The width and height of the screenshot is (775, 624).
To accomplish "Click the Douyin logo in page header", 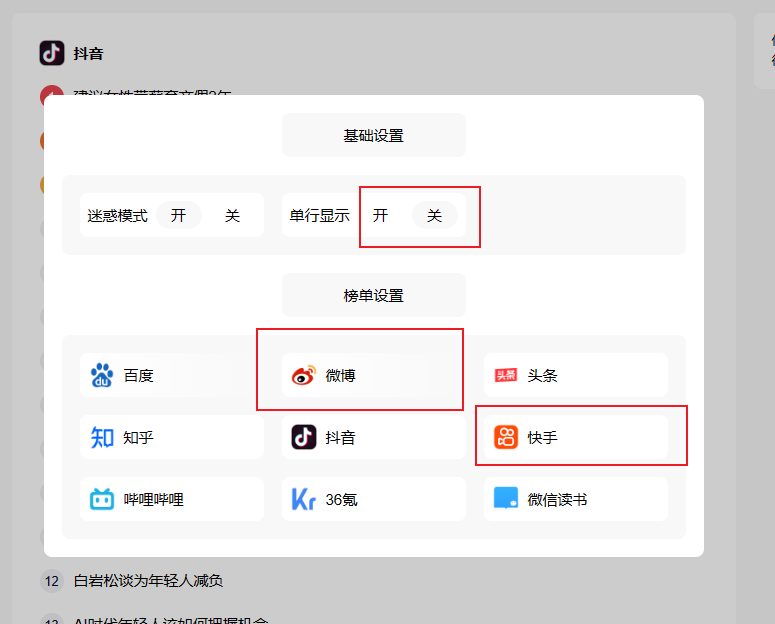I will (52, 53).
